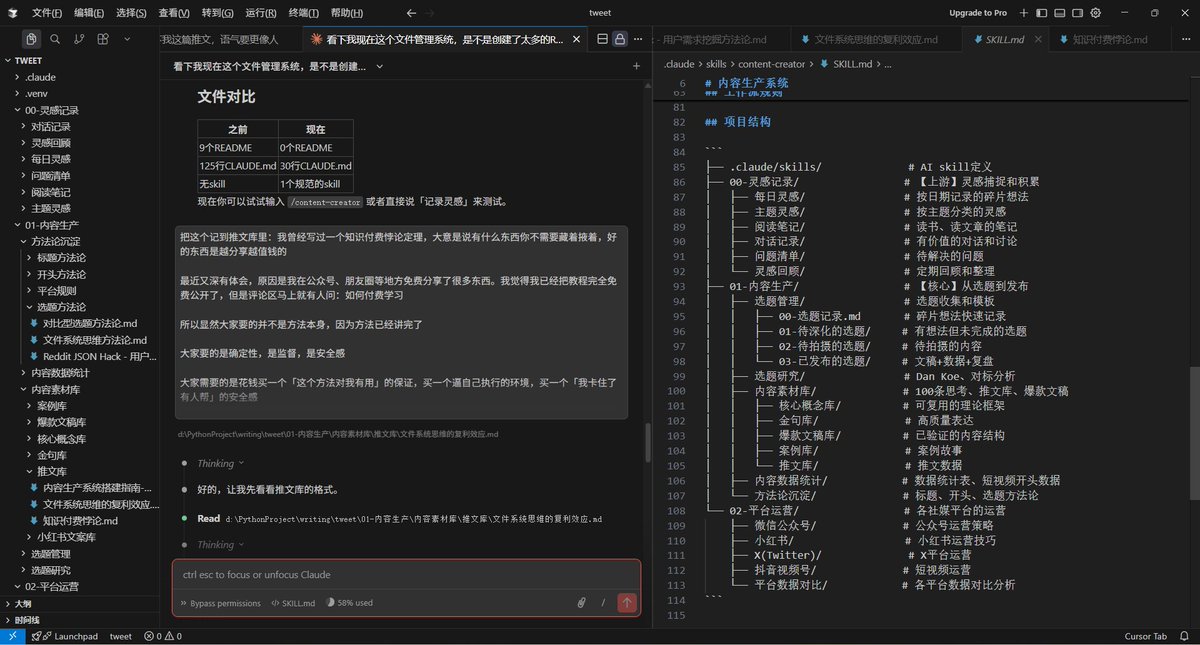Open the 帮助(H) menu

(x=347, y=13)
